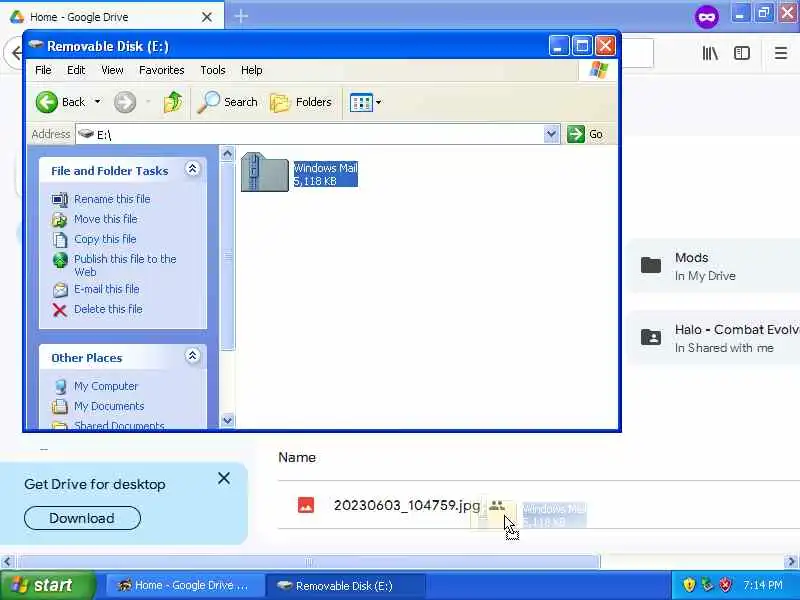Open Halo - Combat Evolved shared folder
This screenshot has height=600, width=800.
coord(713,338)
